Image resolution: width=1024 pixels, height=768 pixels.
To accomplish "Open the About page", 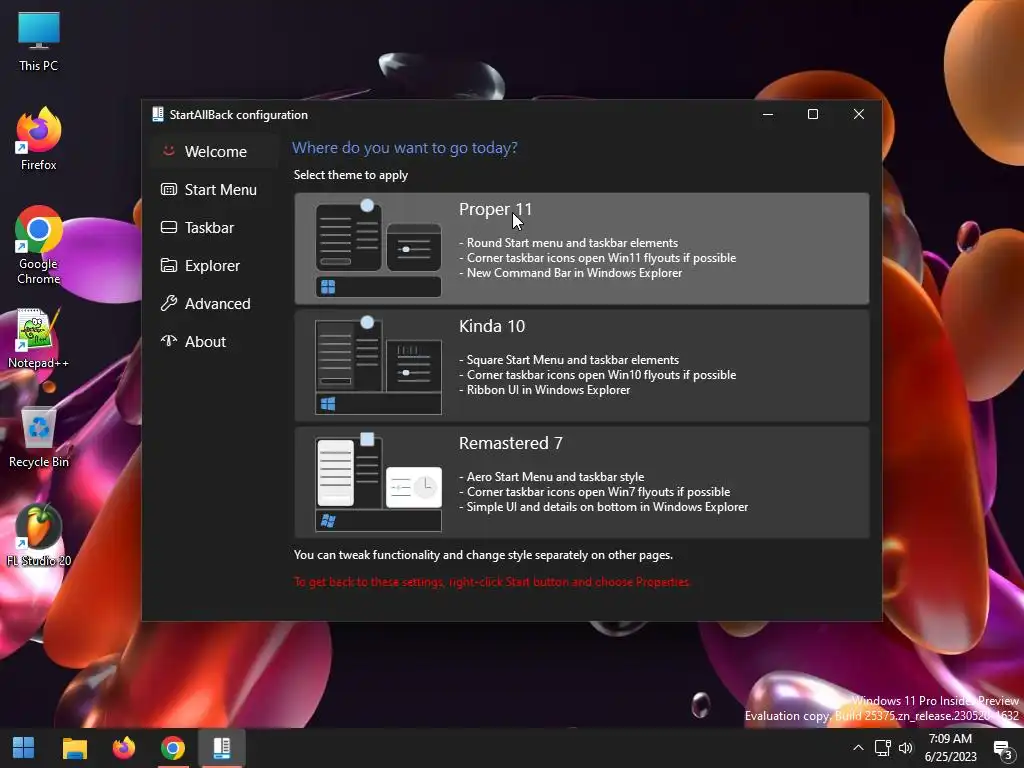I will pyautogui.click(x=214, y=341).
